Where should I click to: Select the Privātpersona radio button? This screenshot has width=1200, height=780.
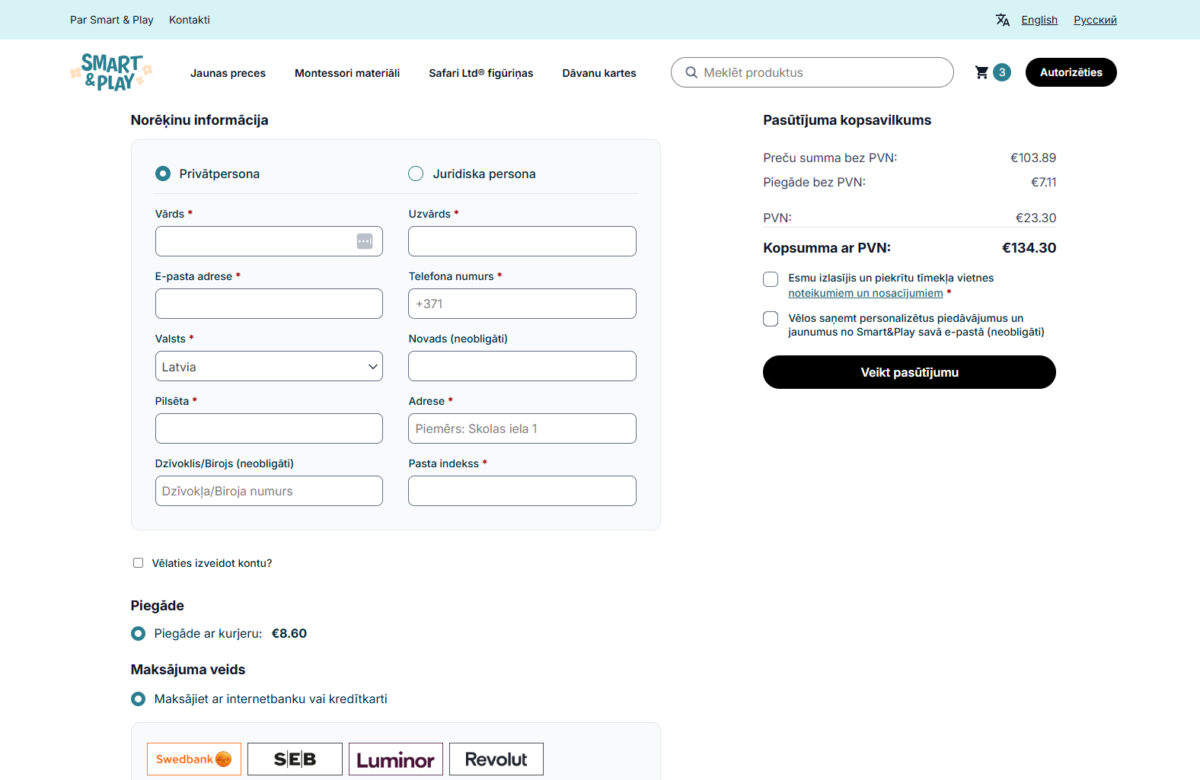162,173
